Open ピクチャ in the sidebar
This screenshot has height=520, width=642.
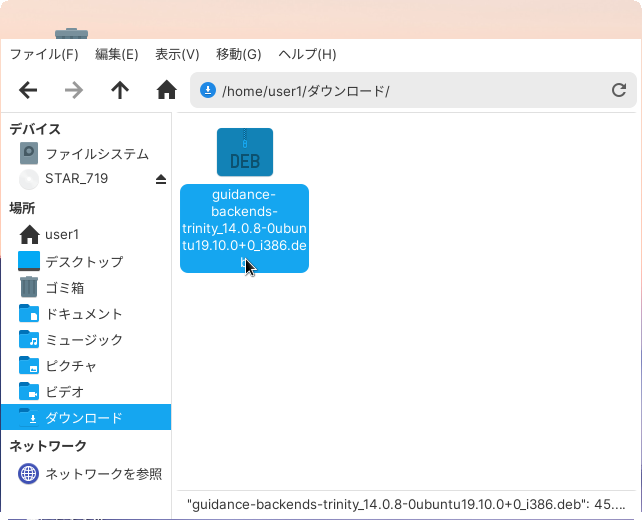[86, 366]
